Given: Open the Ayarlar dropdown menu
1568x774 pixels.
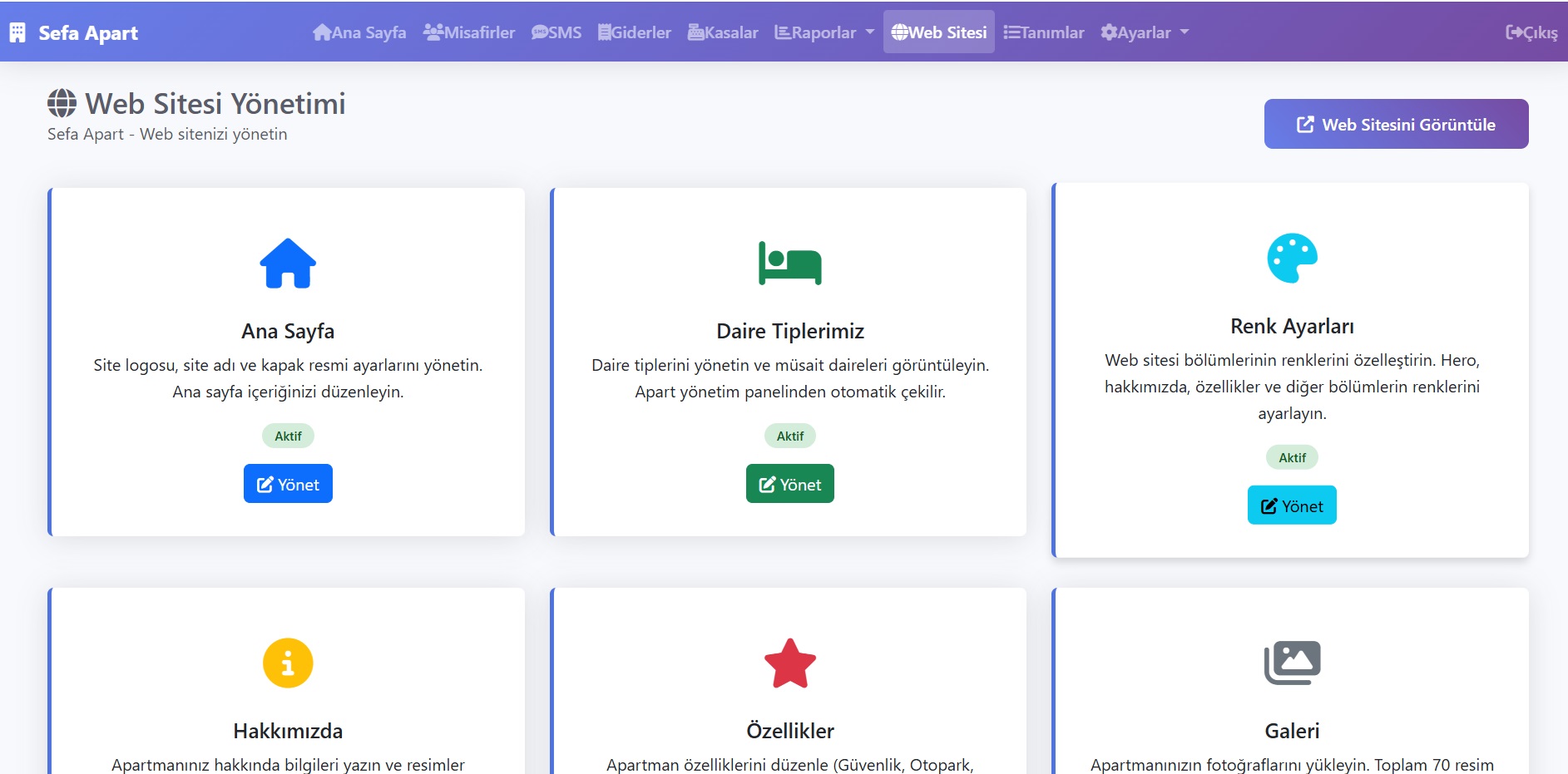Looking at the screenshot, I should 1145,32.
